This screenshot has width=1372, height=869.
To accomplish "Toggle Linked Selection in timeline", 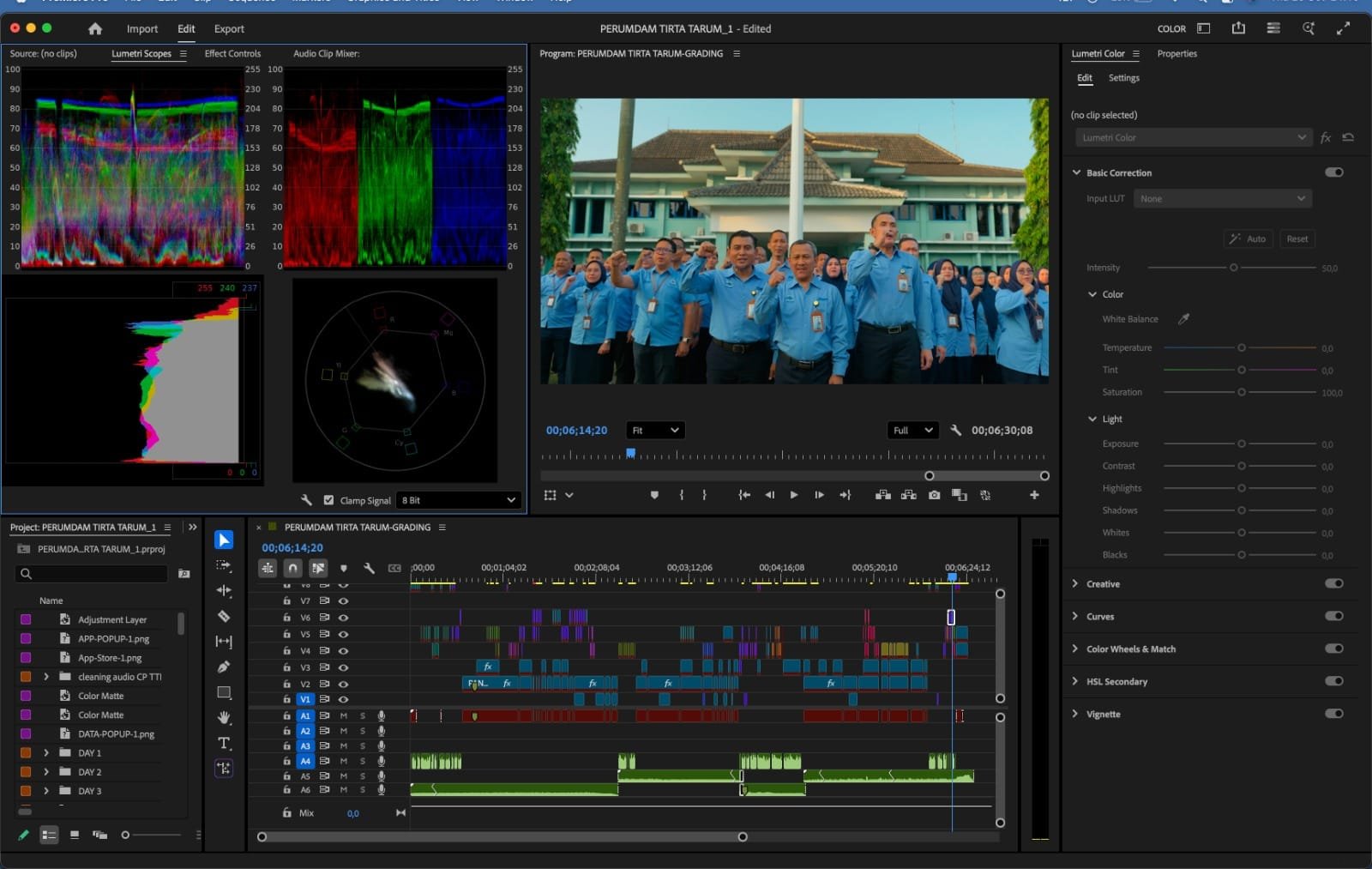I will tap(318, 568).
